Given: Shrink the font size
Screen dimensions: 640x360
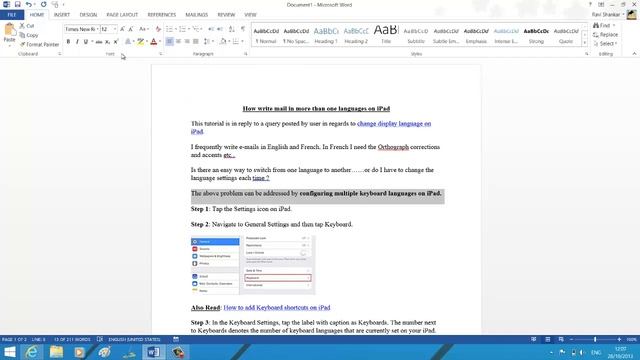Looking at the screenshot, I should (131, 29).
